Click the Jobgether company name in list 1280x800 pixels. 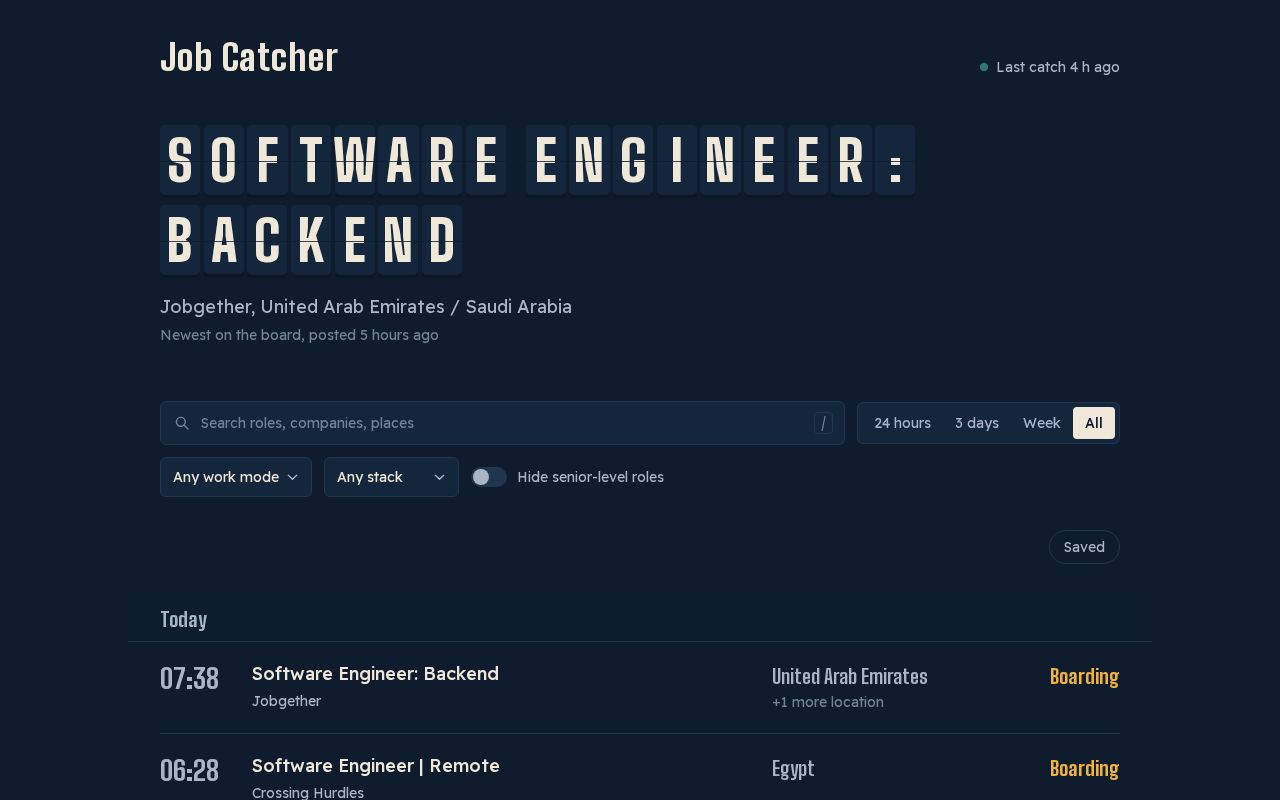click(286, 701)
